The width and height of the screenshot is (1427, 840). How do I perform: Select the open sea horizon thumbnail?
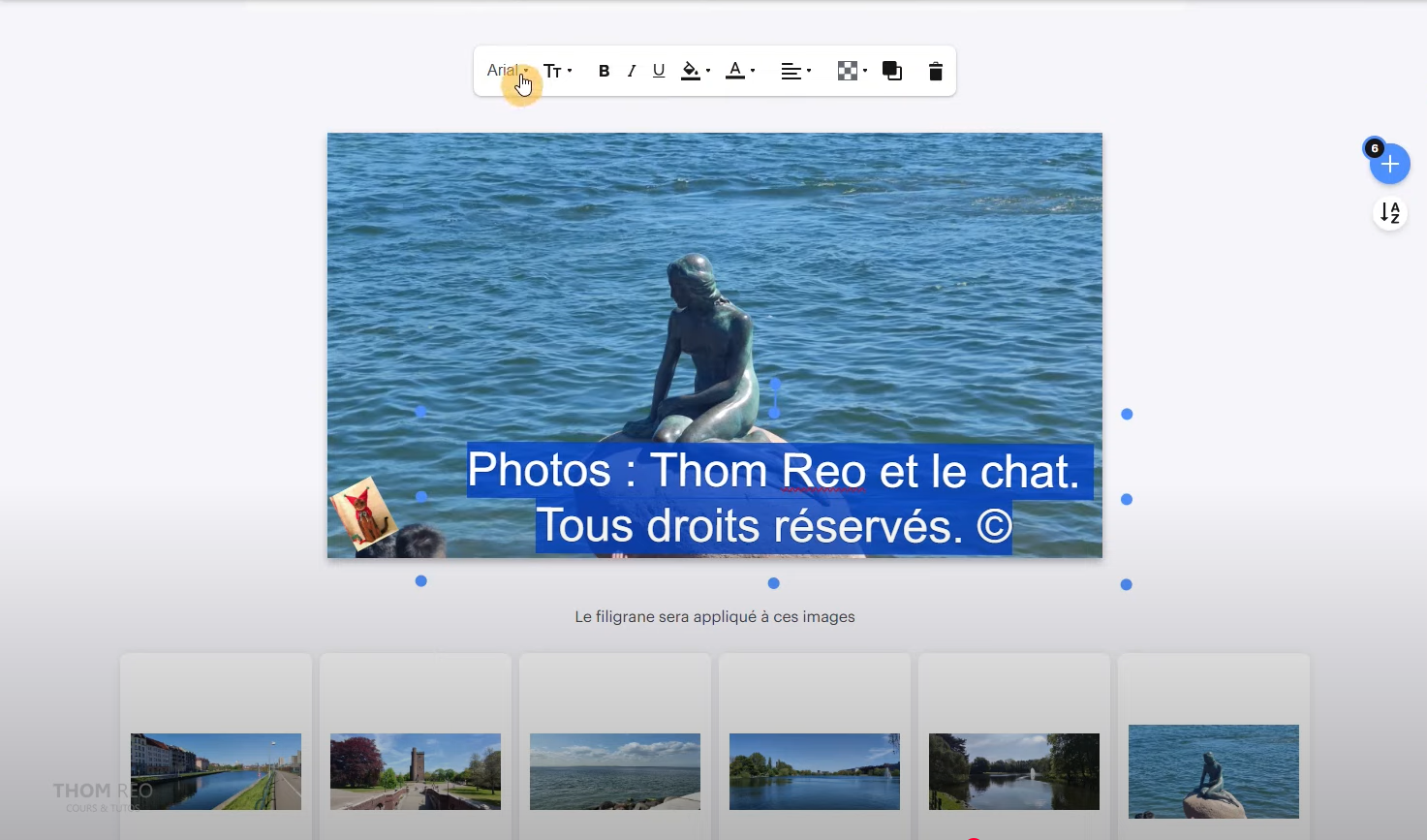coord(615,771)
